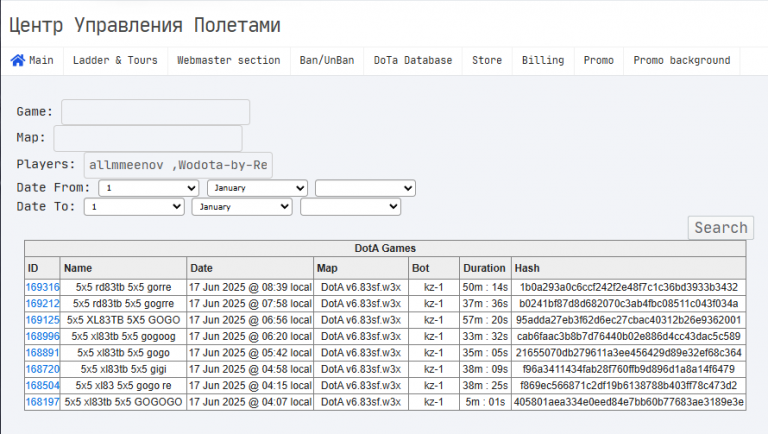Open game ID 169316 link

pos(43,287)
